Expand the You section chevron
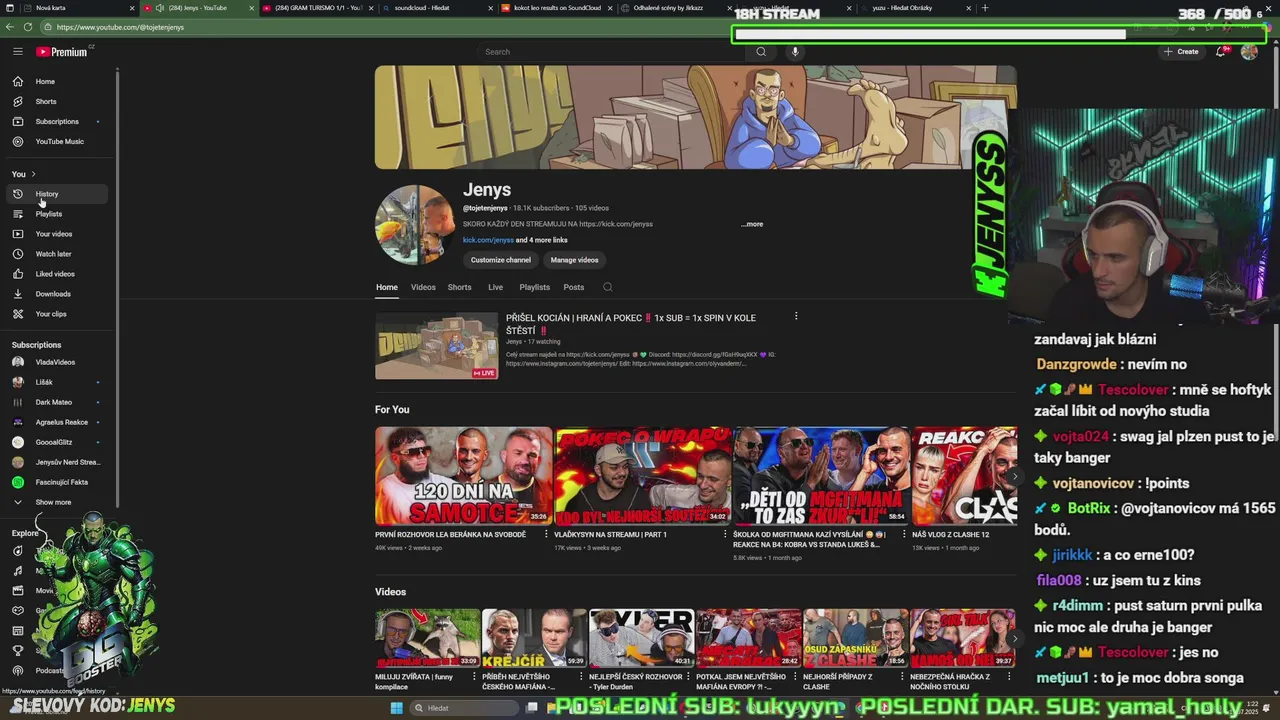The image size is (1280, 720). 33,174
